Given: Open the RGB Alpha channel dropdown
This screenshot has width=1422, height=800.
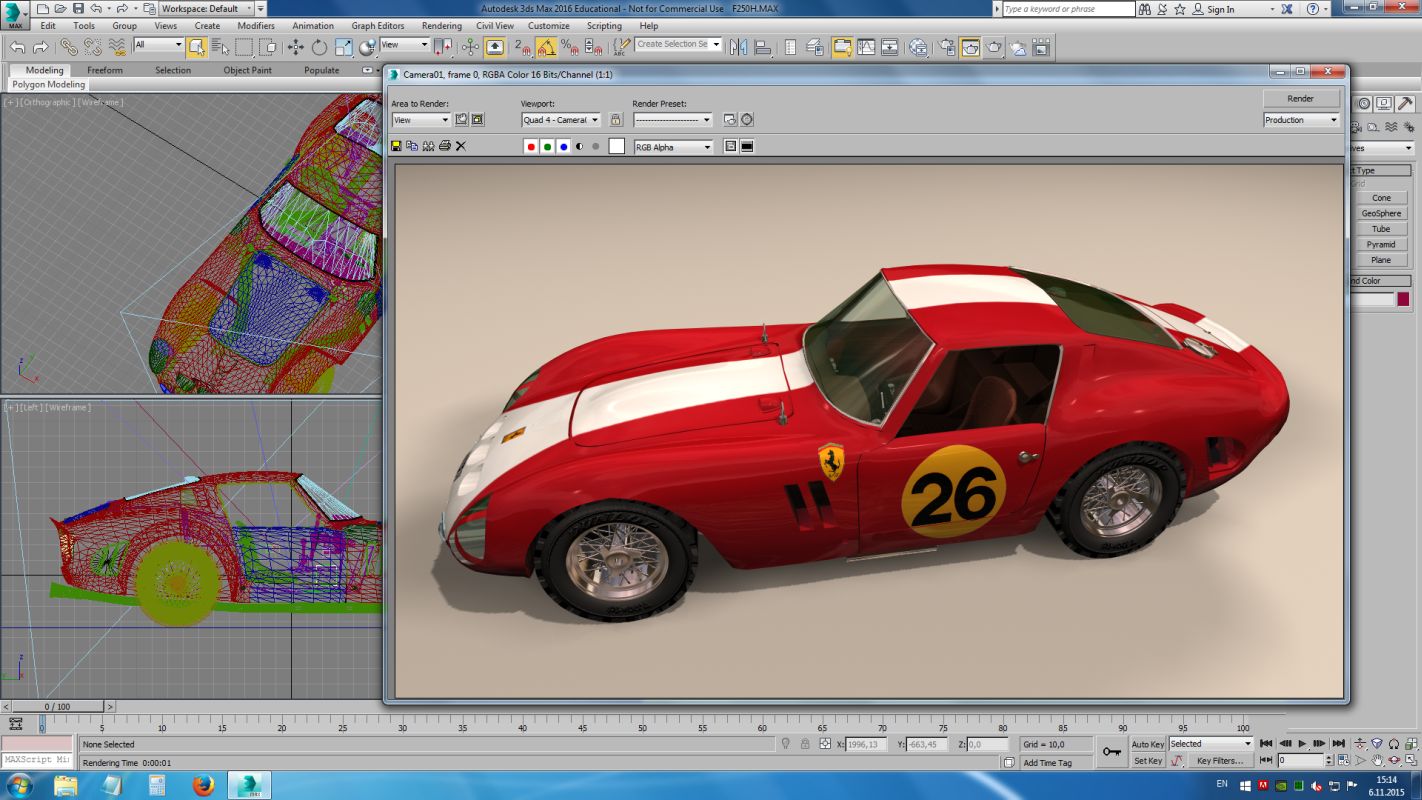Looking at the screenshot, I should [x=673, y=147].
